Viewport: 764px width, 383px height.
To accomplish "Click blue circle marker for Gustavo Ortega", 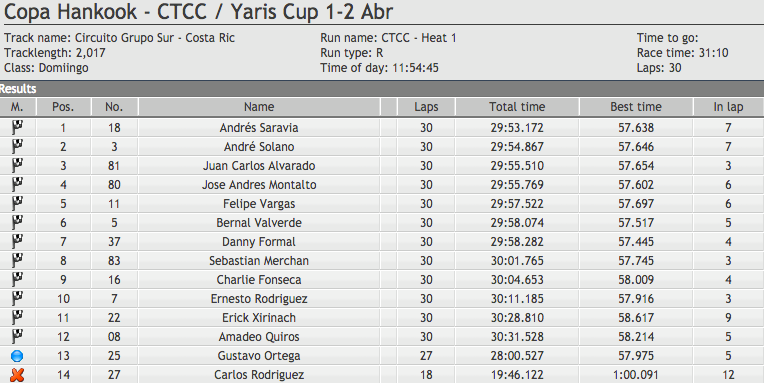I will click(17, 356).
